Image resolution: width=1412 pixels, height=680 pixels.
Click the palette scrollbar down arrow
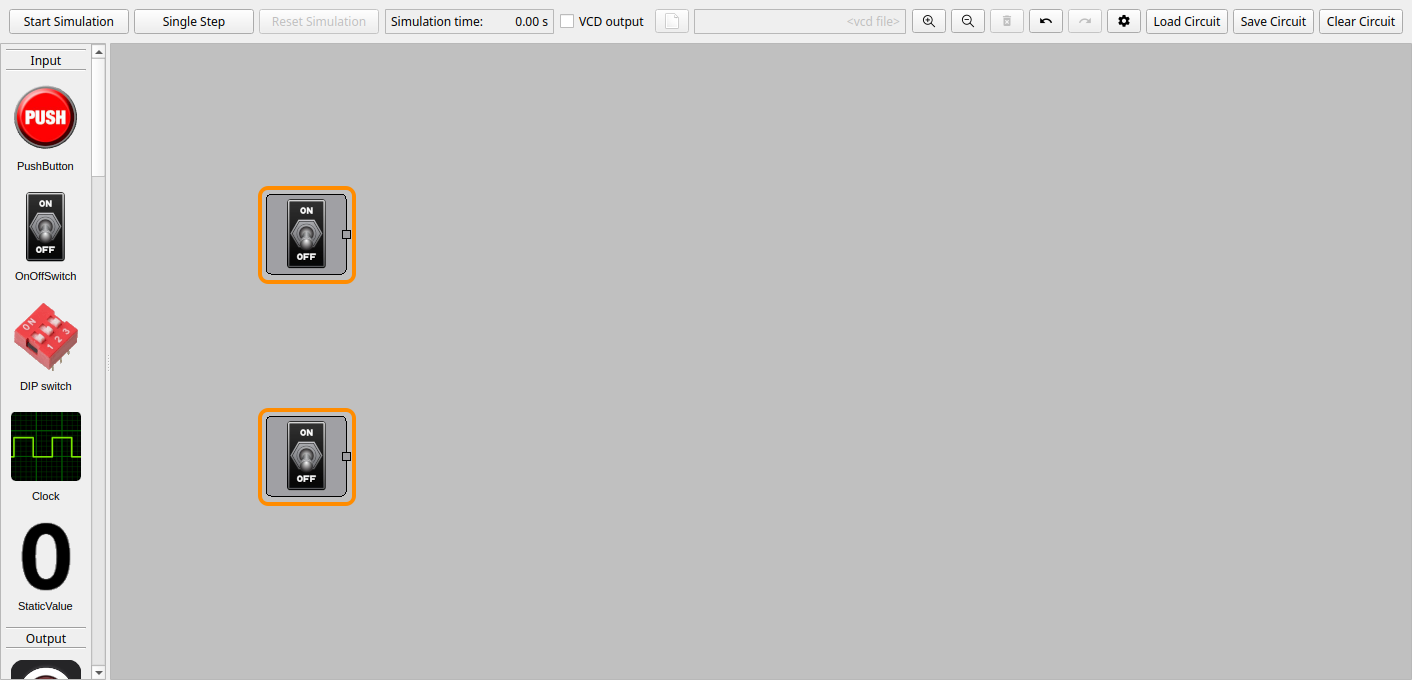tap(98, 672)
